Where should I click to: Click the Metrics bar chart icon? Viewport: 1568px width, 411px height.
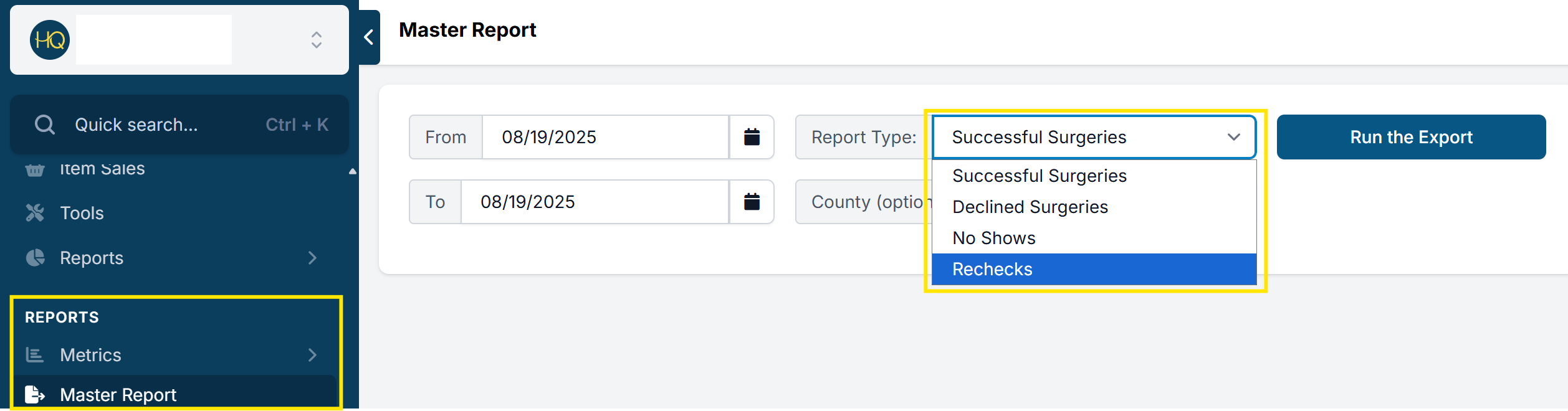pyautogui.click(x=35, y=355)
